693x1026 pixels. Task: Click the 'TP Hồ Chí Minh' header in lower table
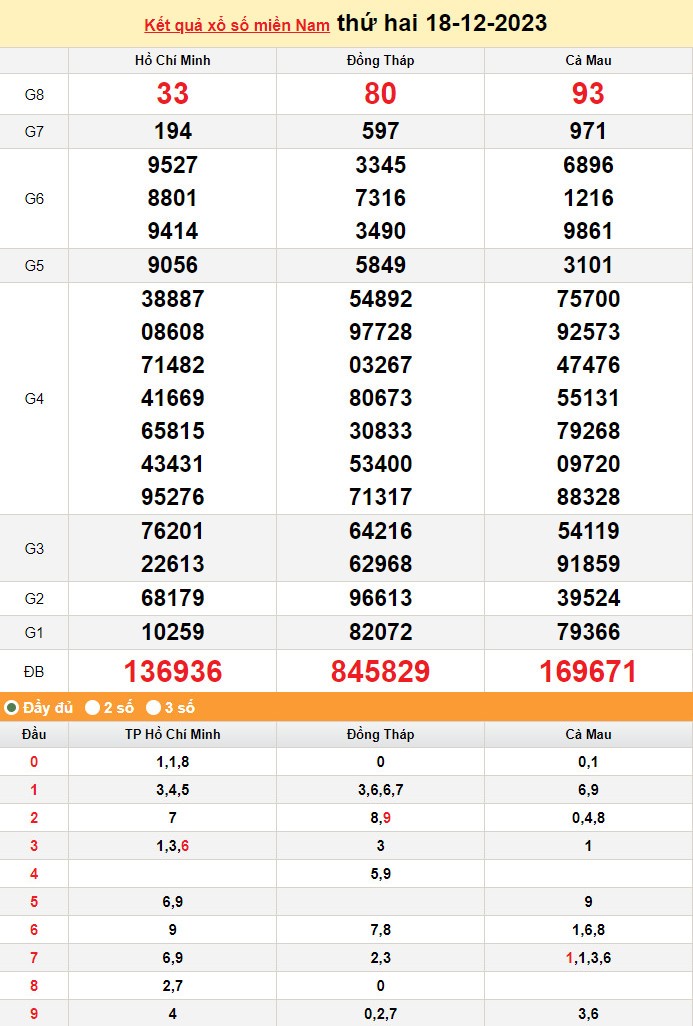point(172,734)
